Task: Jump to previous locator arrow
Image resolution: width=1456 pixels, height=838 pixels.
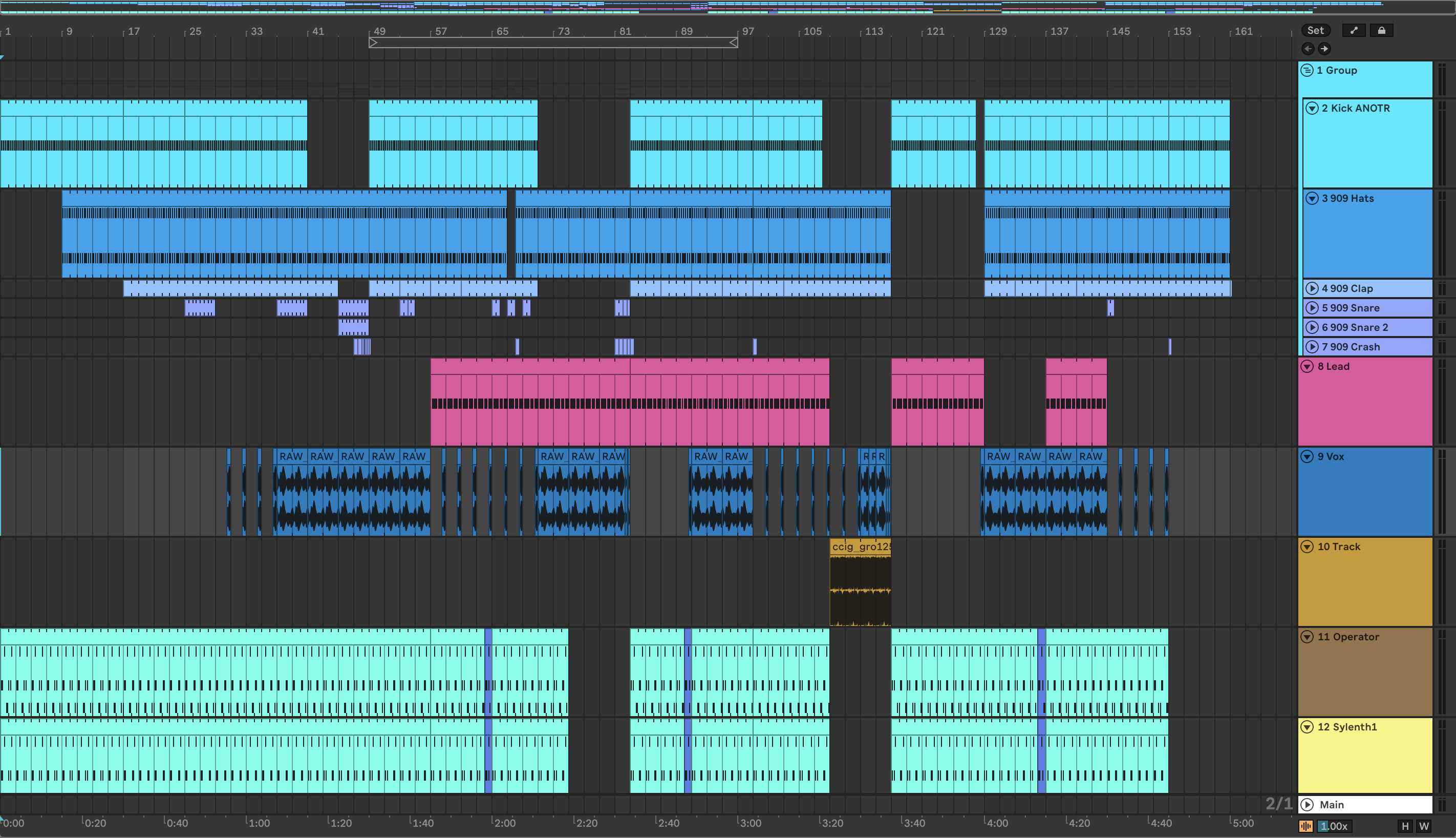Action: click(1308, 49)
